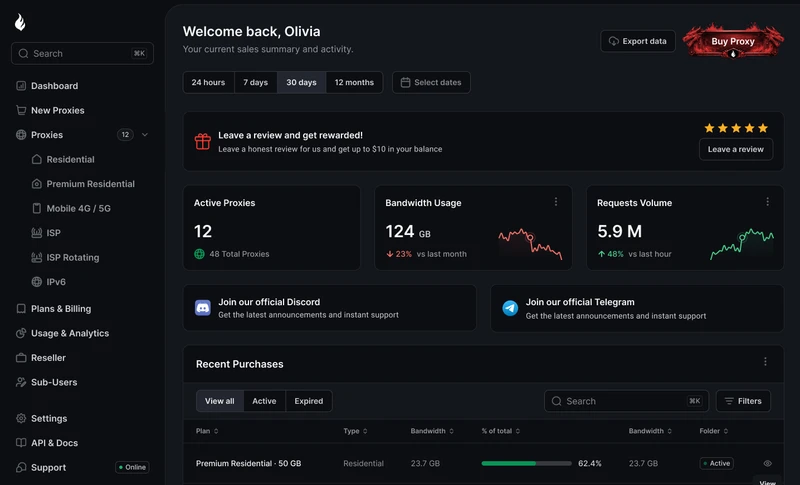Open Support in sidebar
The image size is (800, 485).
click(48, 467)
